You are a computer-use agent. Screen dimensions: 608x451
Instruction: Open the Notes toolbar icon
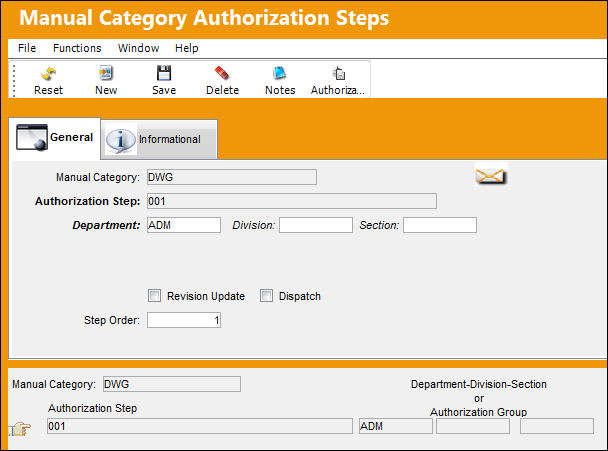(280, 73)
